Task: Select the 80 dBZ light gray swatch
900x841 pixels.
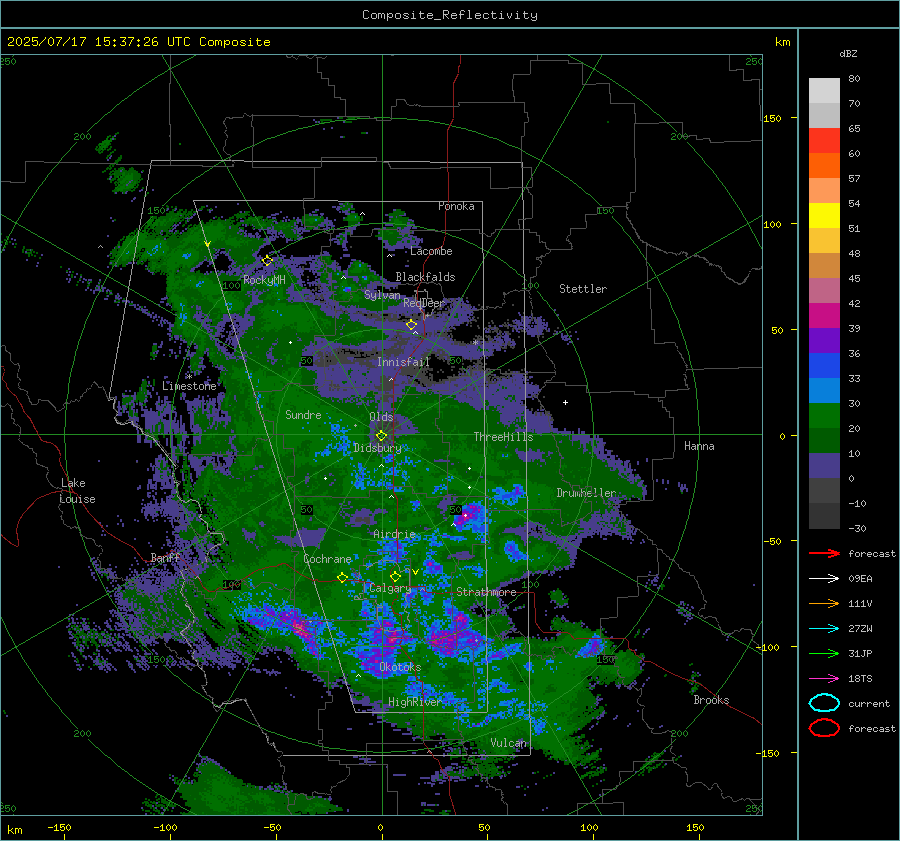Action: (x=824, y=91)
